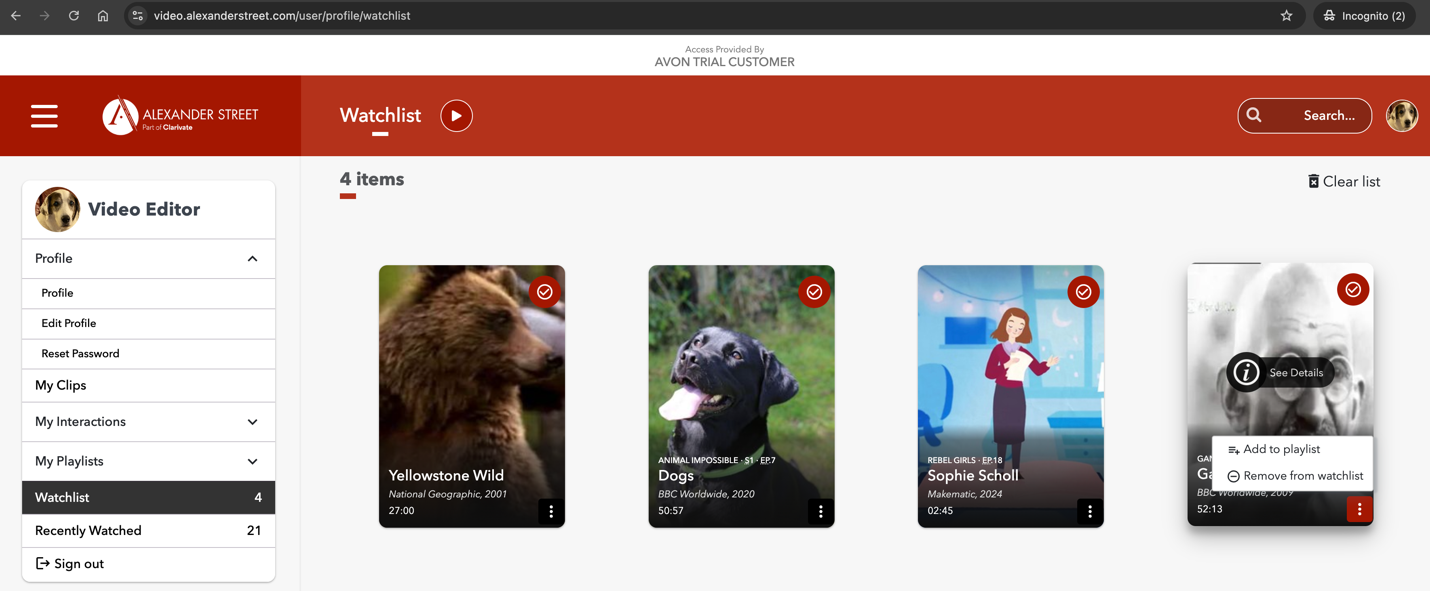Click the user avatar in header
Screen dimensions: 1430x591
tap(1401, 116)
